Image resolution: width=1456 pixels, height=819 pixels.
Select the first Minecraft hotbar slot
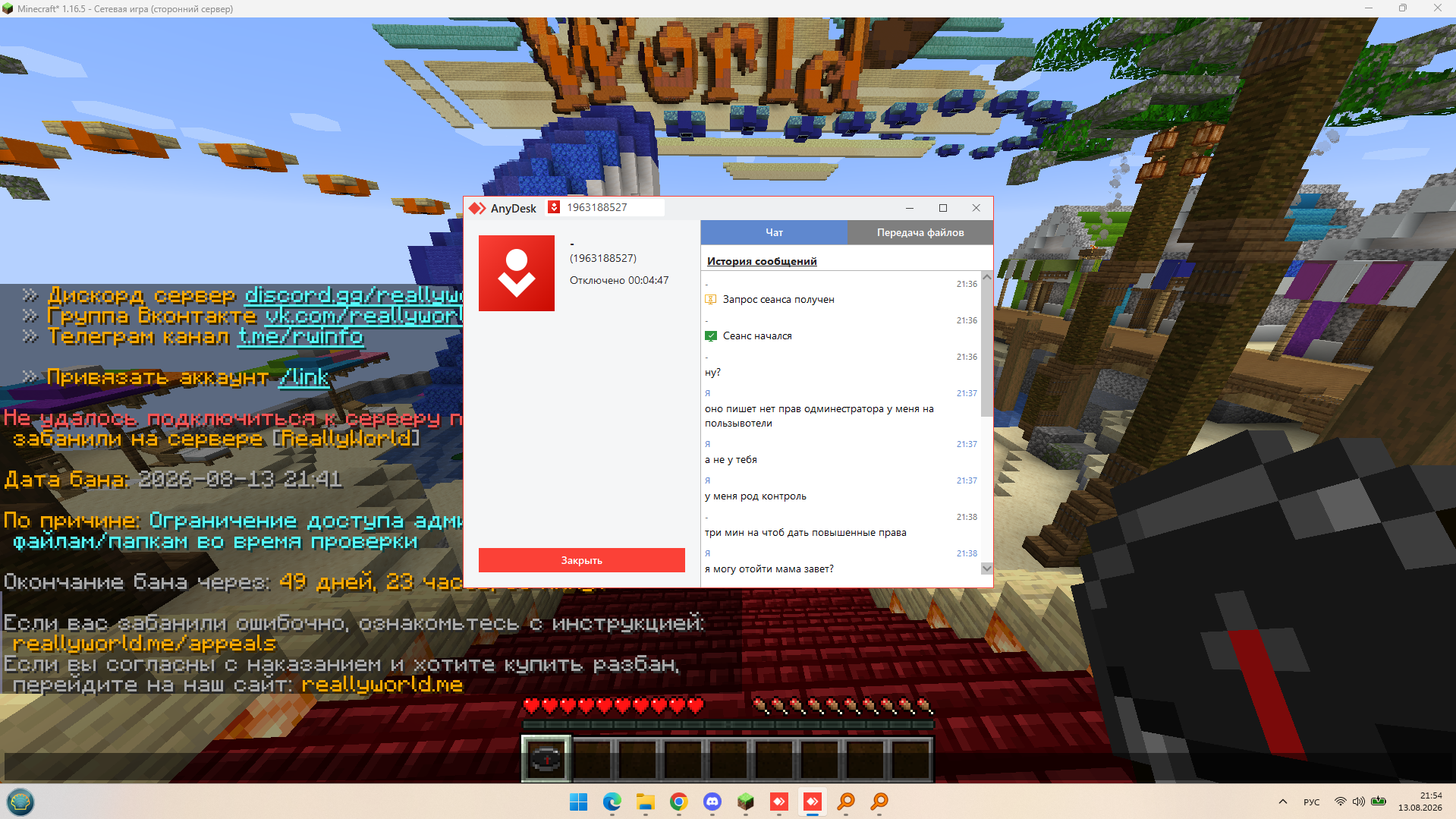point(546,758)
